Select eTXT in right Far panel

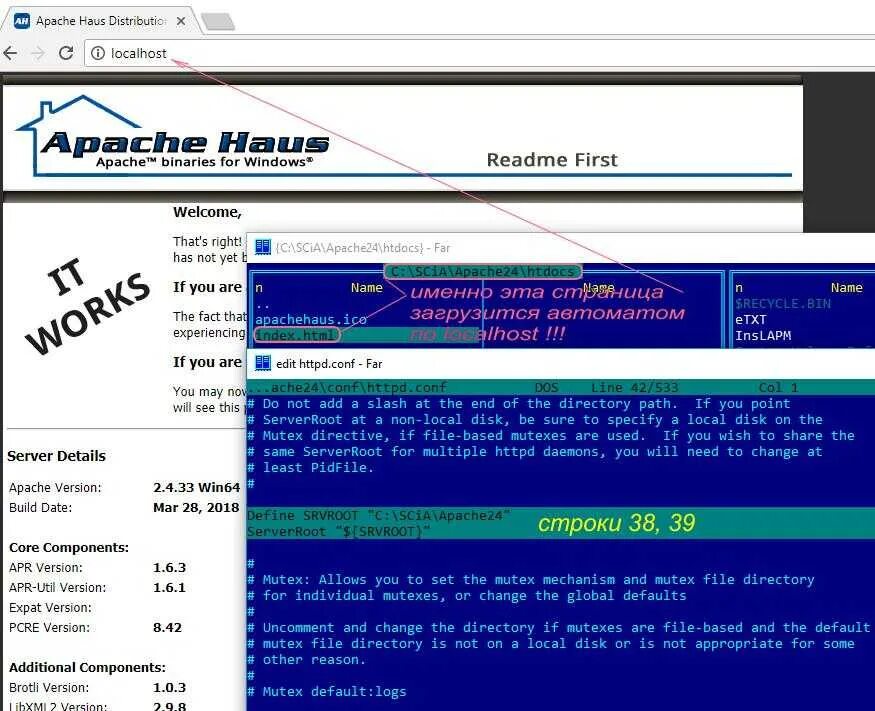coord(751,320)
